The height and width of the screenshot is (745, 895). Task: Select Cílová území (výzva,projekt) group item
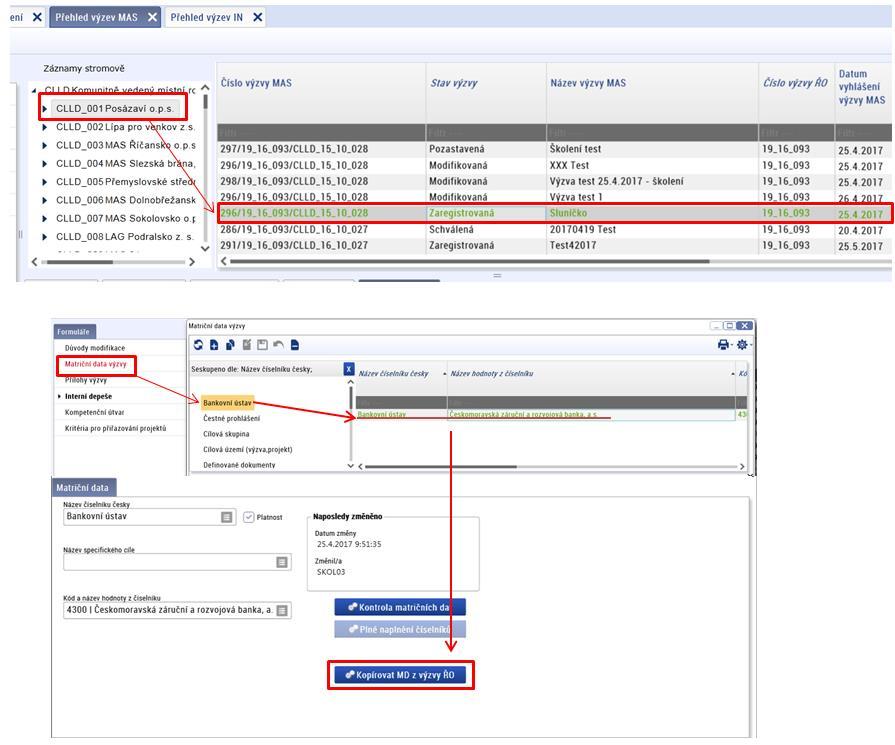[248, 449]
